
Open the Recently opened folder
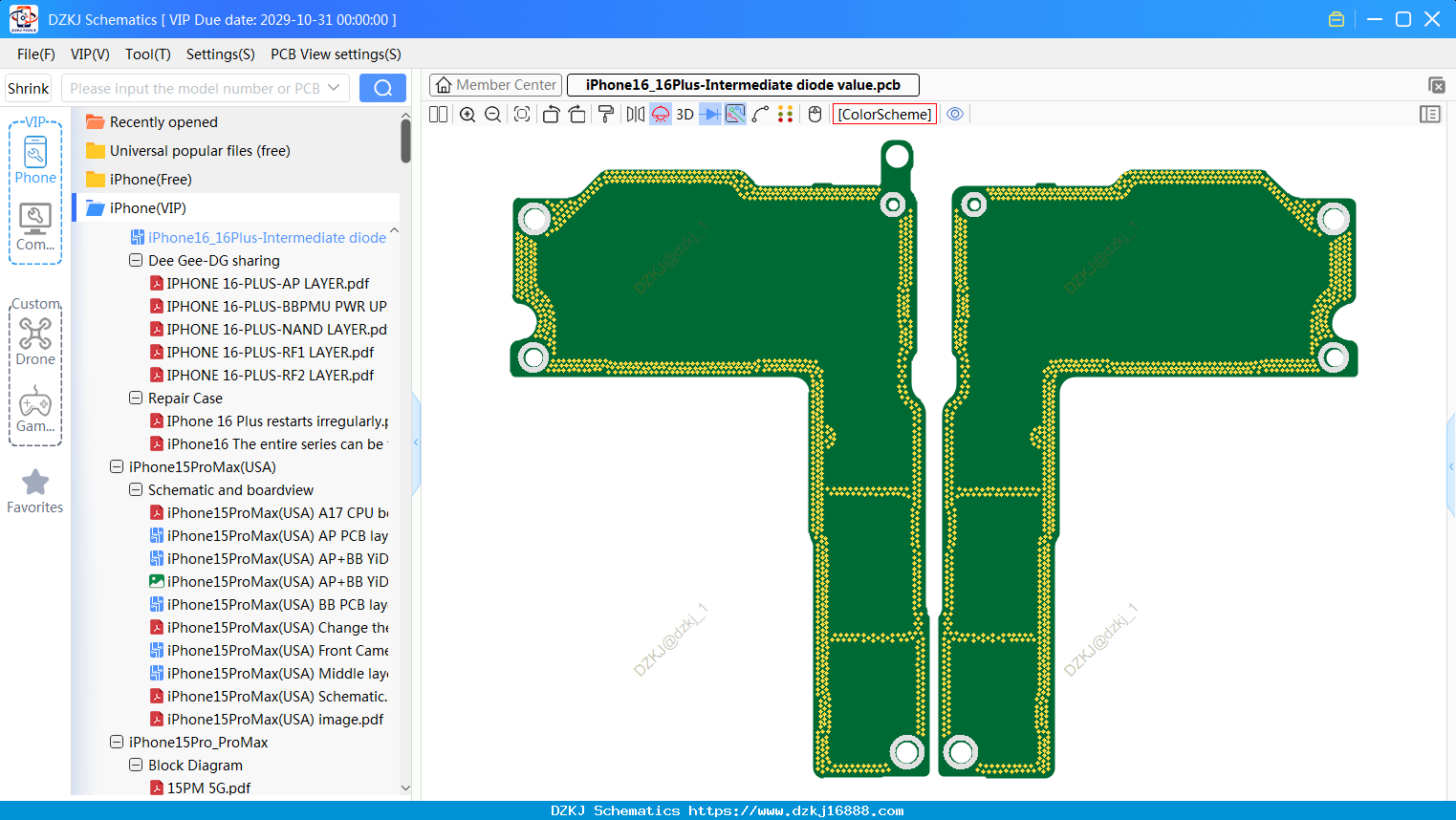coord(163,122)
